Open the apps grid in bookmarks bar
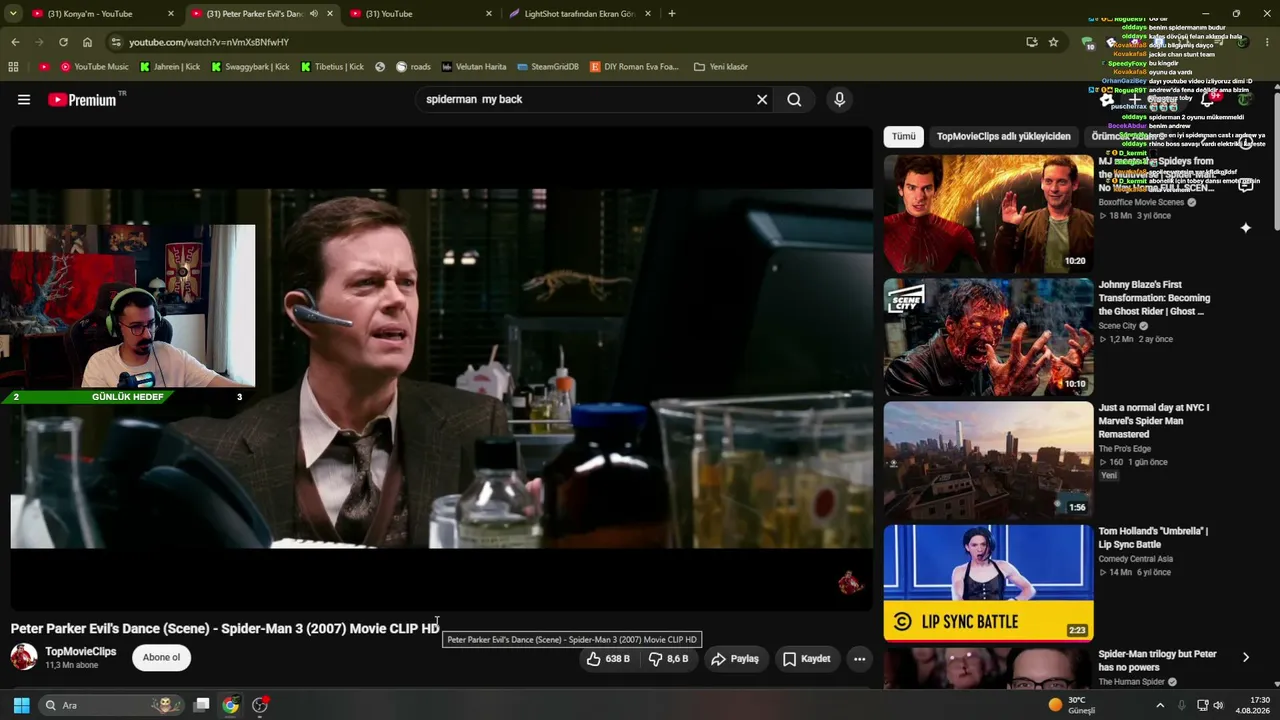 click(13, 67)
